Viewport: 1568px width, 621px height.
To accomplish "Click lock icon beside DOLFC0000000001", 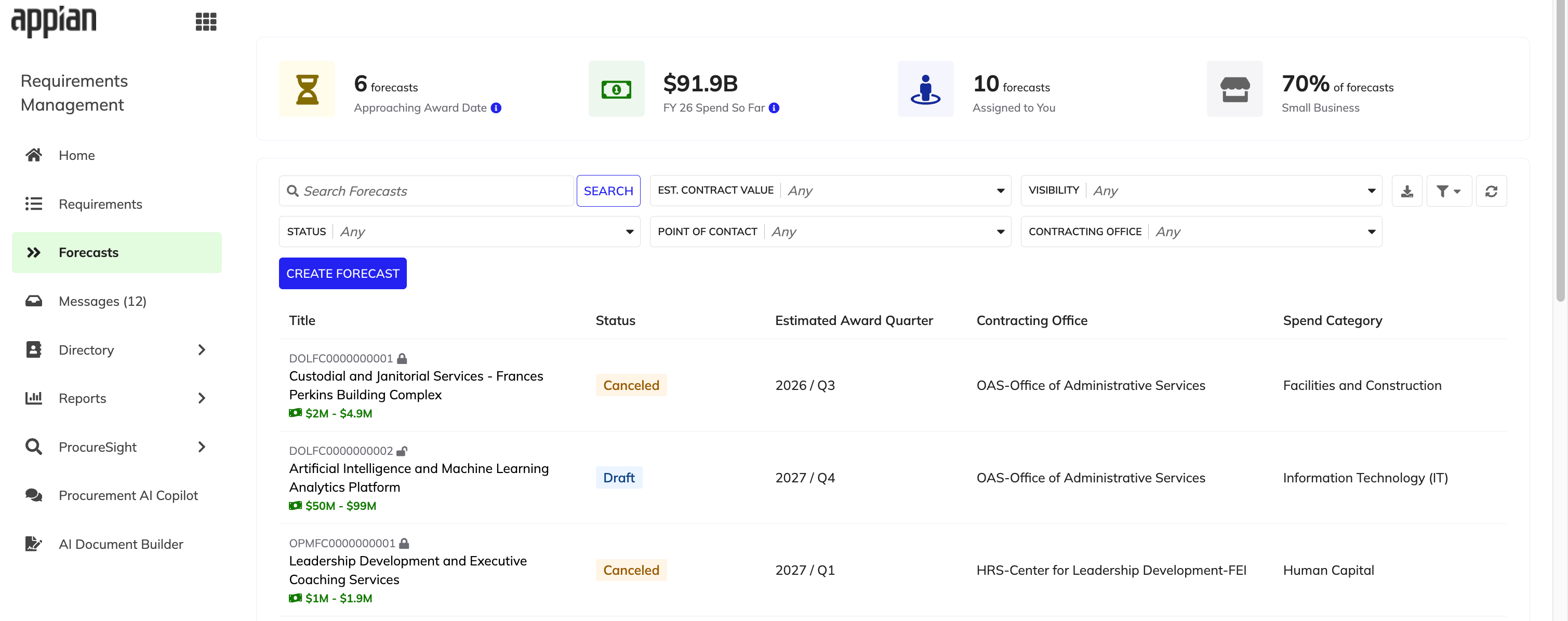I will pyautogui.click(x=402, y=358).
